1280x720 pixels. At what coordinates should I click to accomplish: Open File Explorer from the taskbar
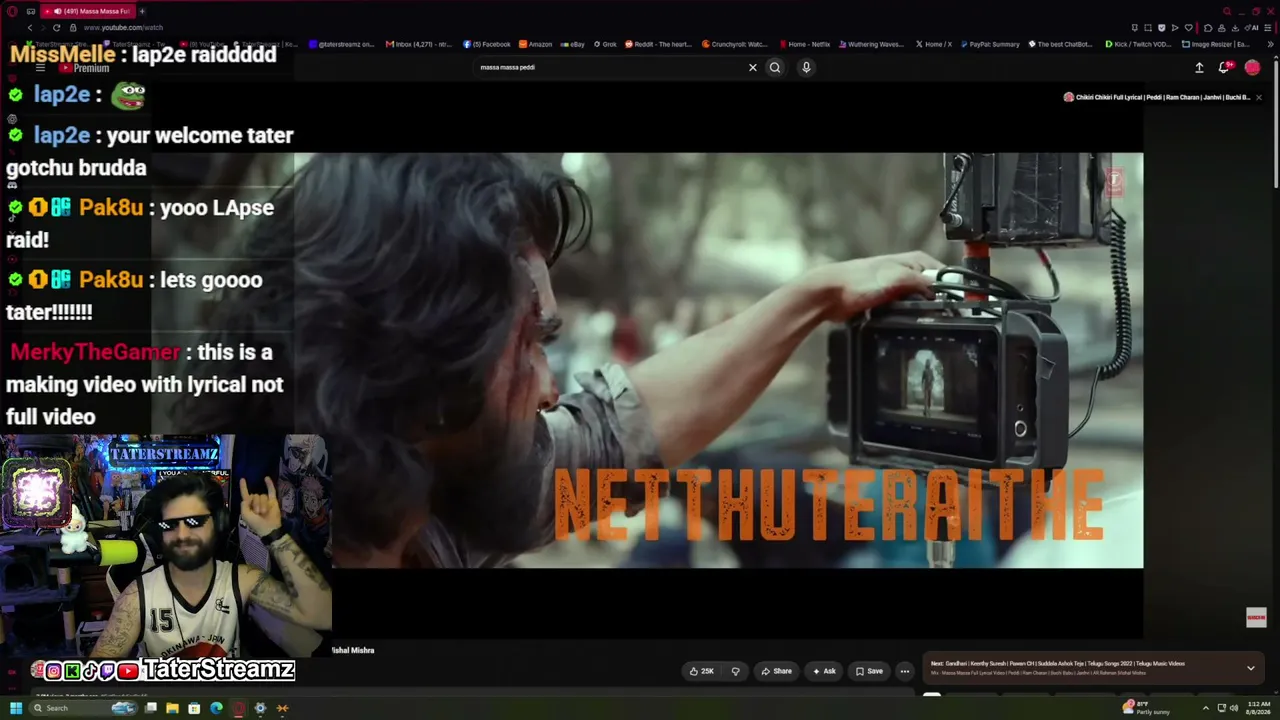(x=172, y=708)
